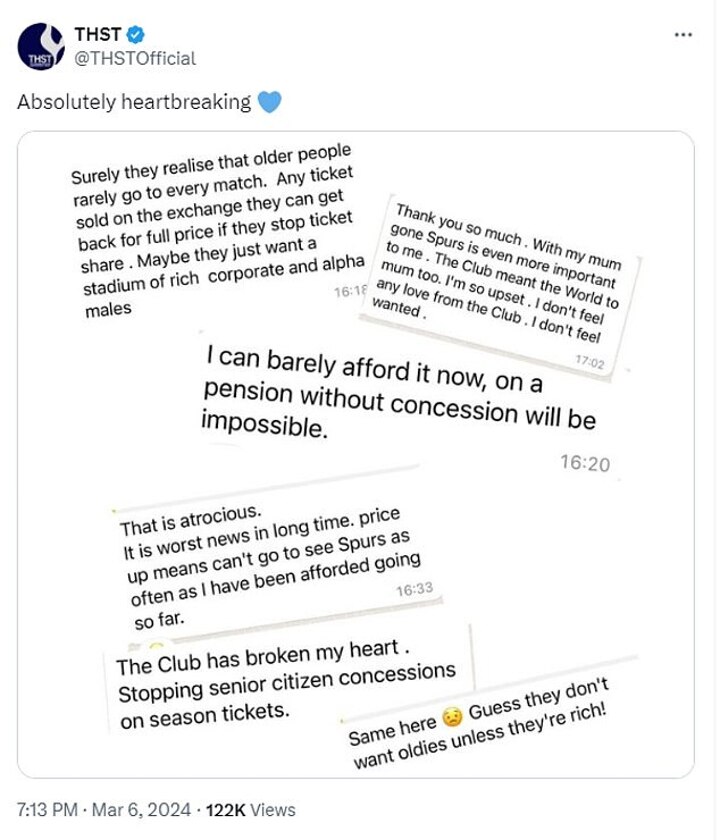Open the @THSTOfficial handle link

[134, 58]
